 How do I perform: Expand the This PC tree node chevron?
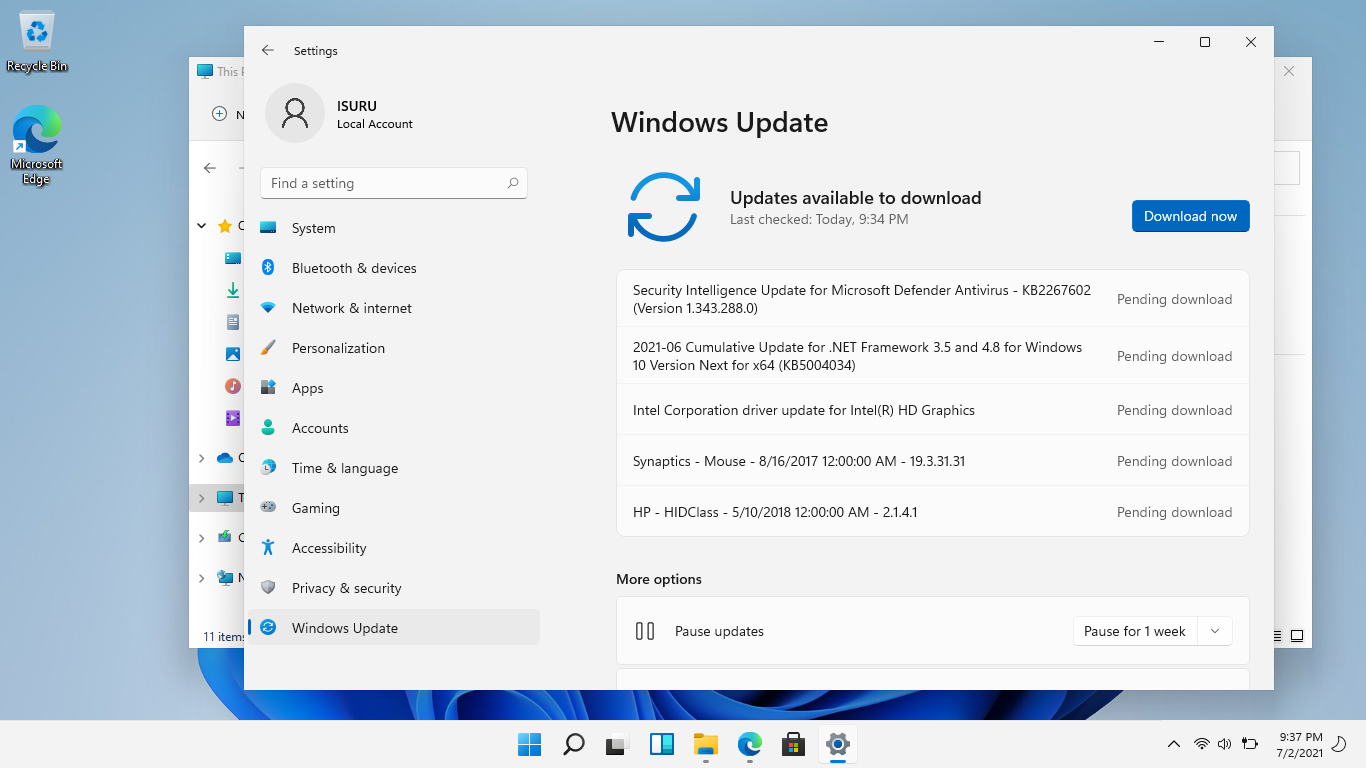202,498
